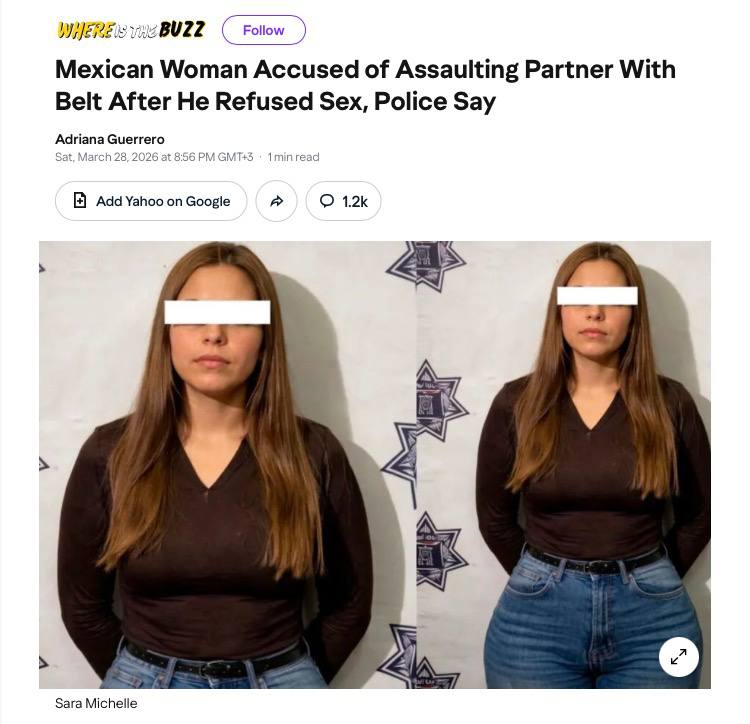Viewport: 750px width, 724px height.
Task: Select the Add Yahoo on Google text
Action: click(x=163, y=201)
